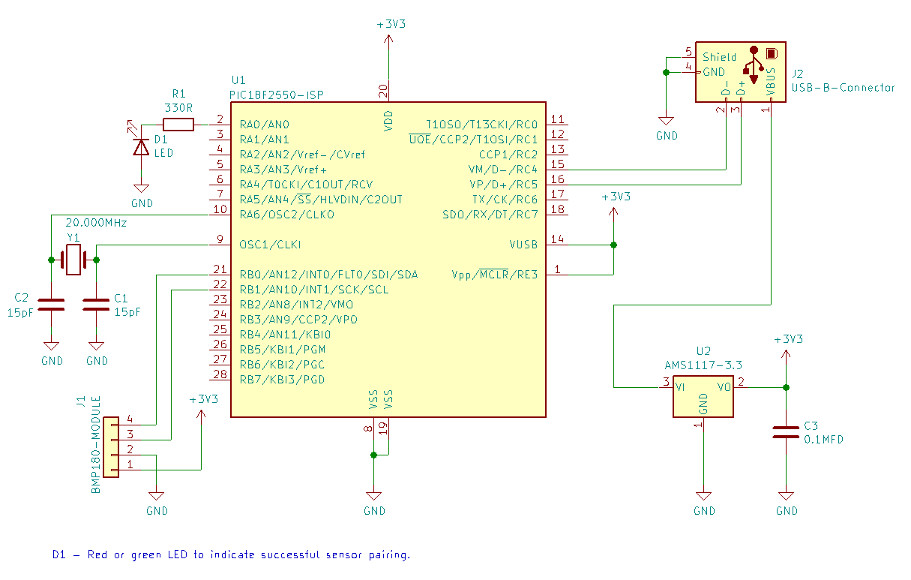Click the RB6/KBI2/PGC pin label
Screen dimensions: 911x580
coord(282,364)
